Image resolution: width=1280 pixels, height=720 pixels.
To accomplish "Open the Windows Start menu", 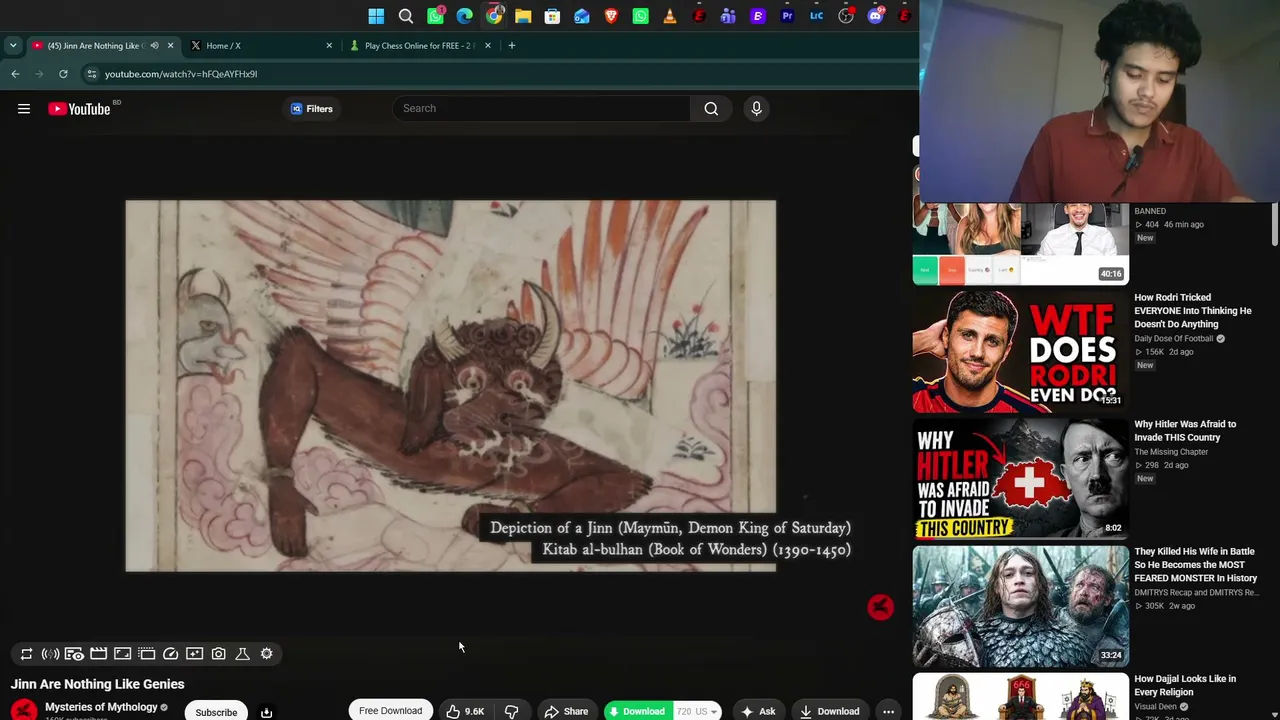I will pyautogui.click(x=376, y=16).
